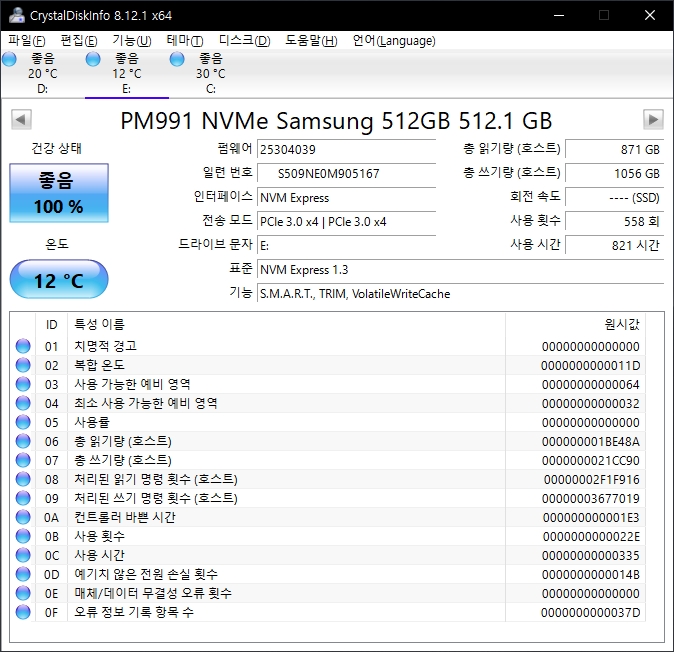This screenshot has width=674, height=652.
Task: Switch to the E: drive tab
Action: 126,73
